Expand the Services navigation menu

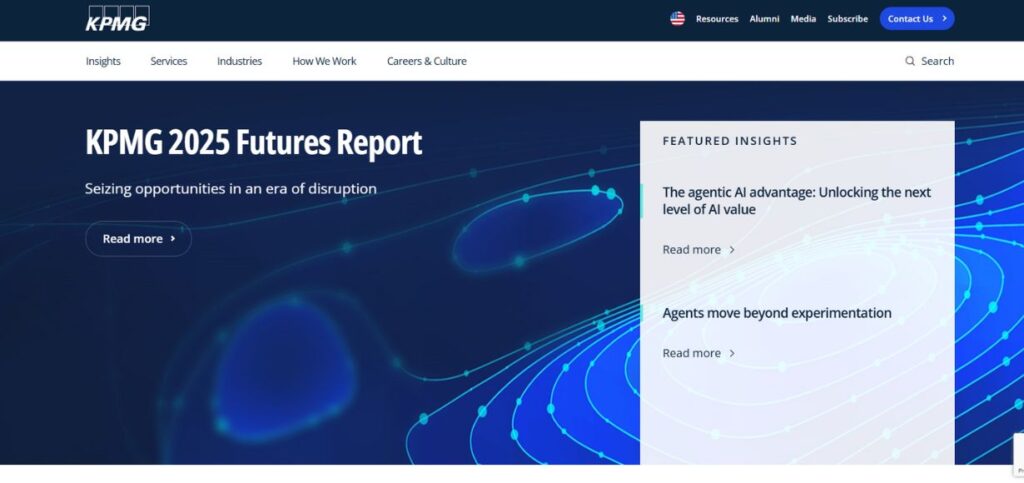point(169,61)
